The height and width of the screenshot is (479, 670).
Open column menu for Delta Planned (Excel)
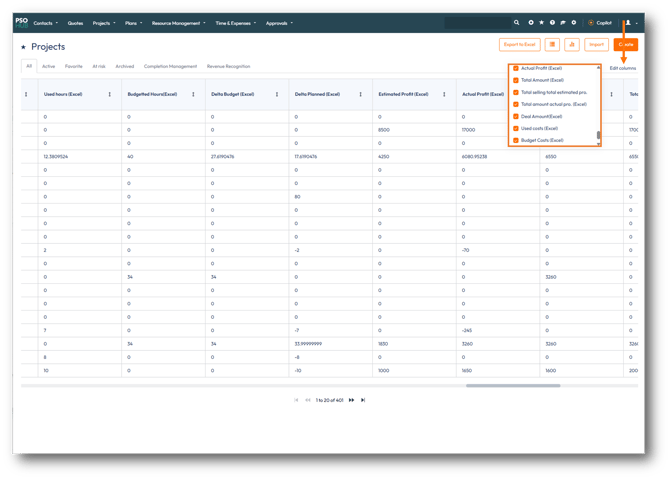click(361, 94)
